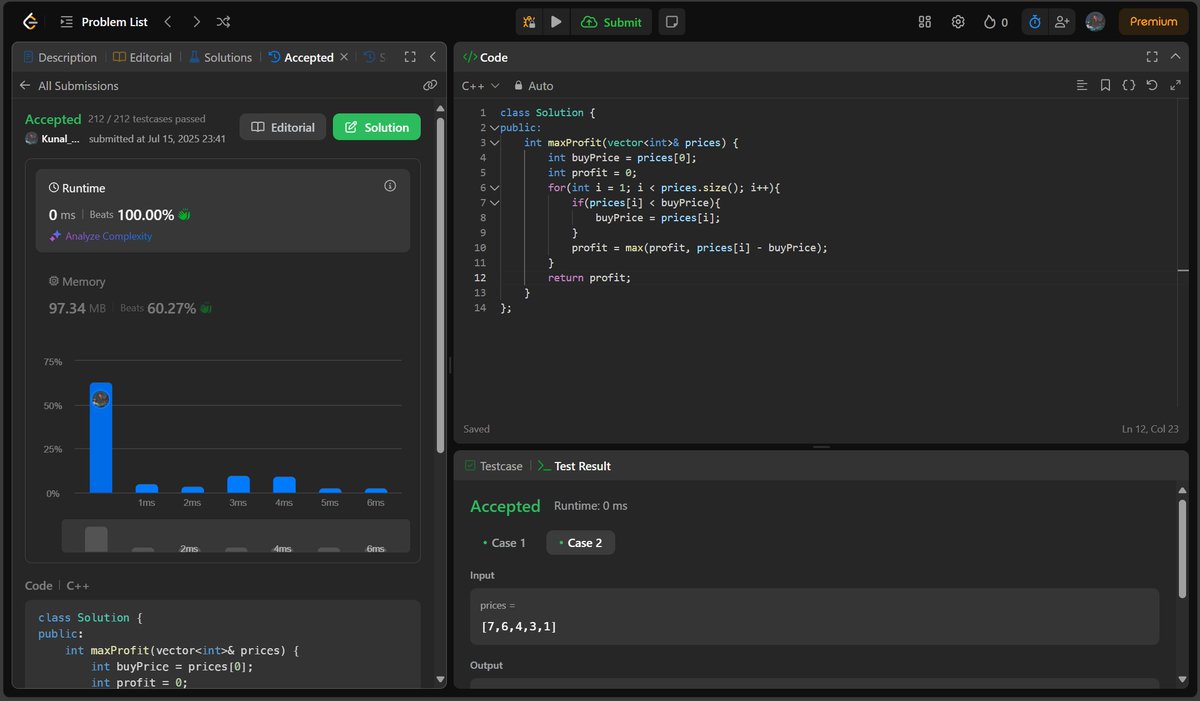Image resolution: width=1200 pixels, height=701 pixels.
Task: Select the Accepted tab
Action: pyautogui.click(x=301, y=57)
